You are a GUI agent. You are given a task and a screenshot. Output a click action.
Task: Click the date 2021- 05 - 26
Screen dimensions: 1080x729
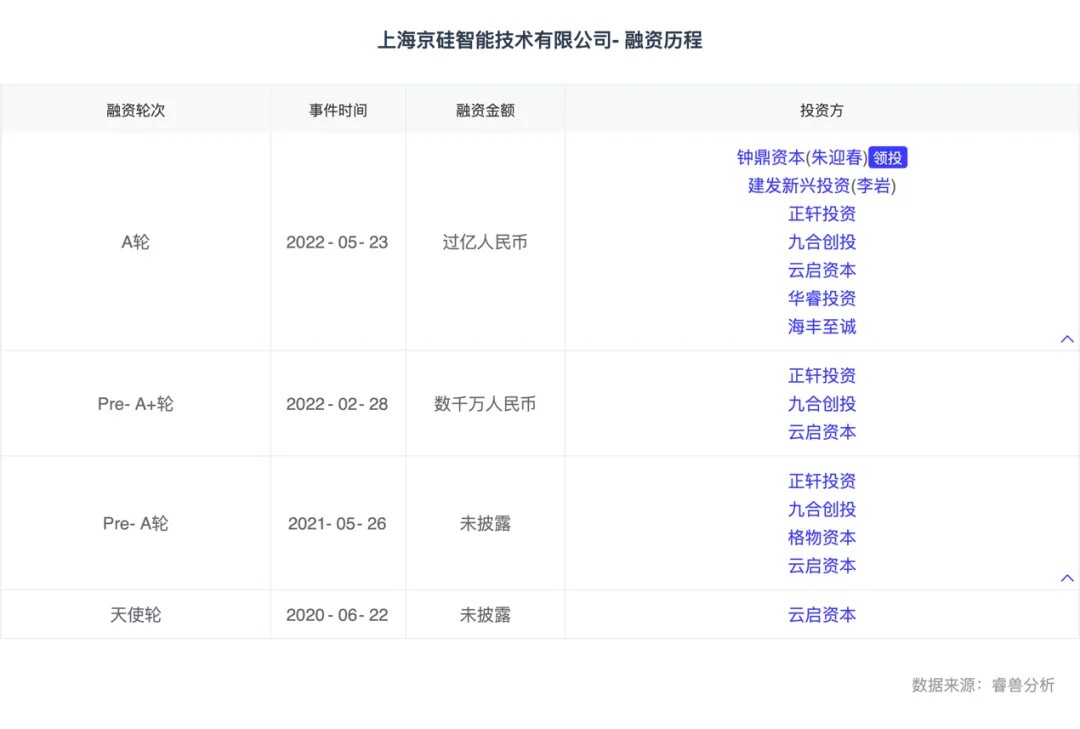coord(338,524)
